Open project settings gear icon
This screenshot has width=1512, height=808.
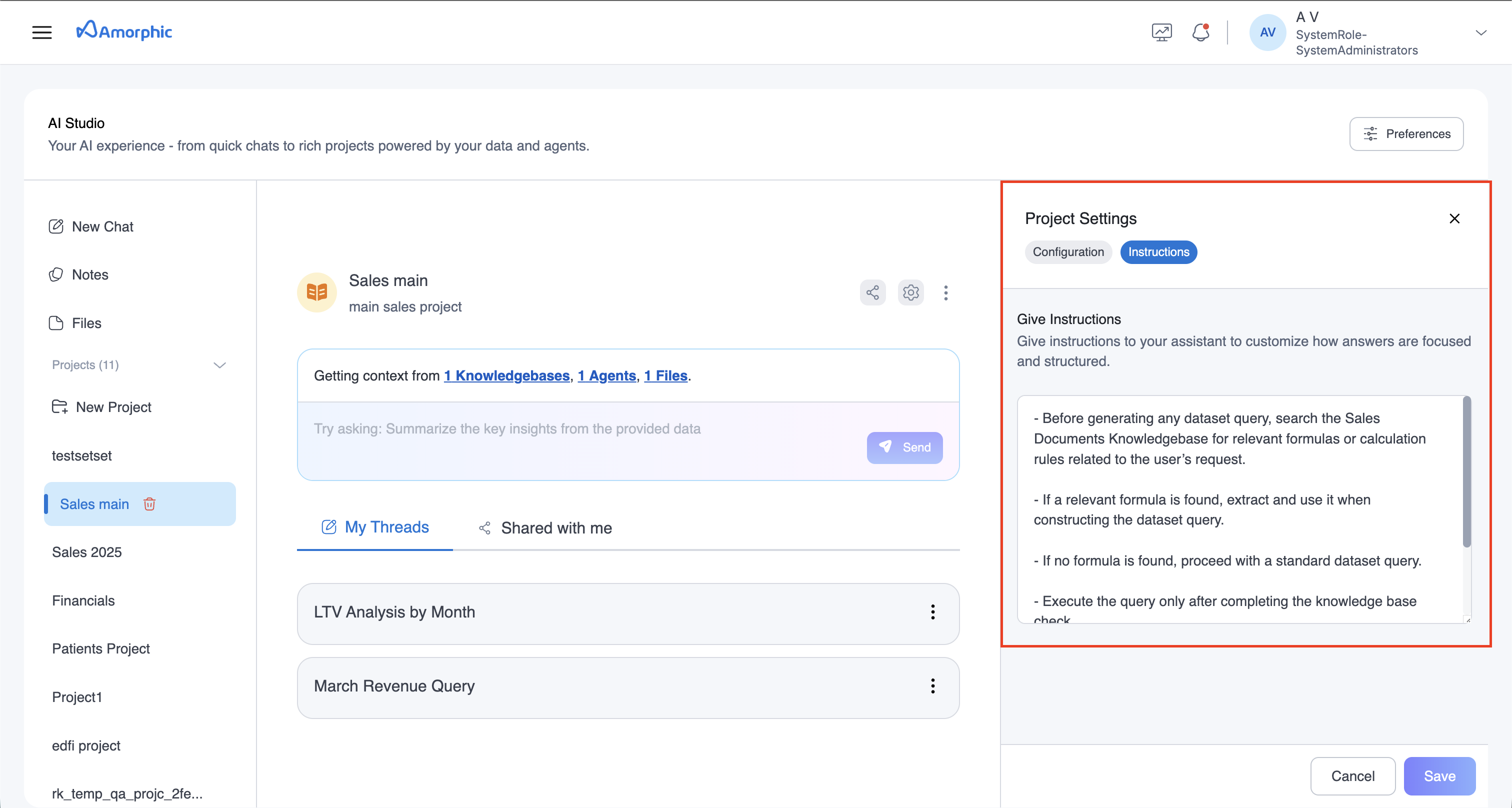click(x=910, y=292)
